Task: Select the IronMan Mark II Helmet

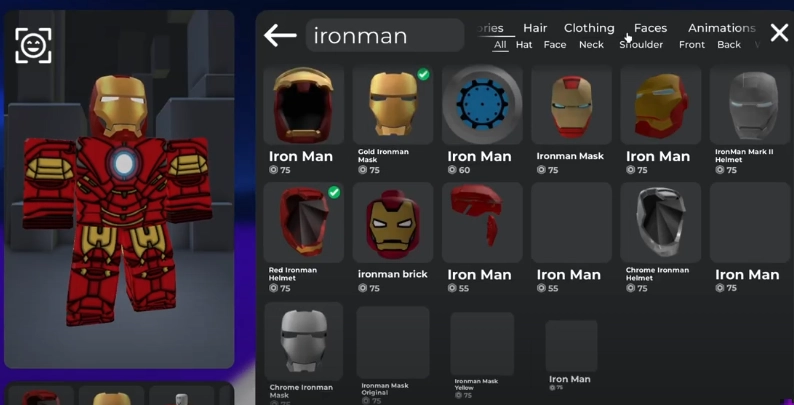Action: 750,104
